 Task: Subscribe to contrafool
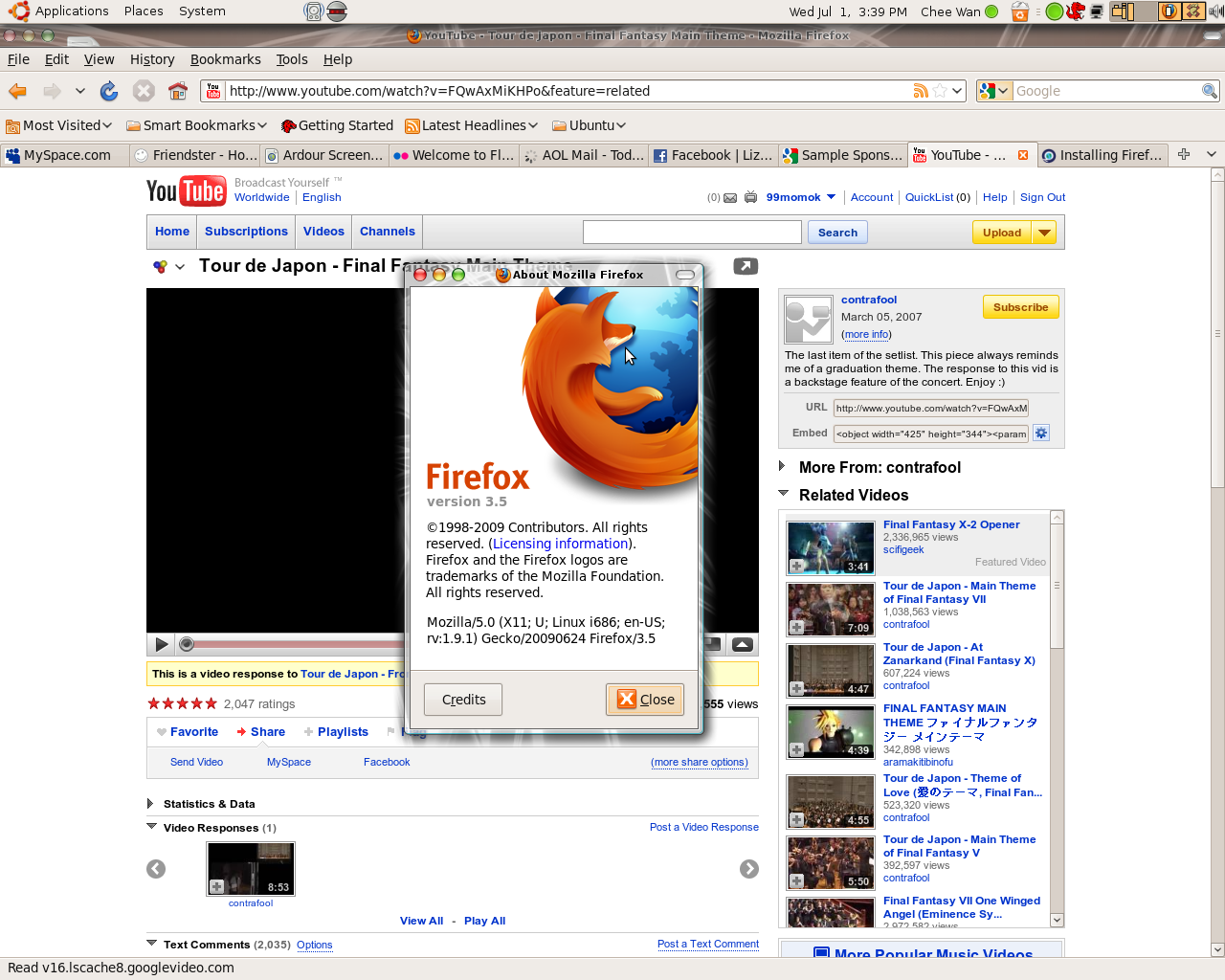point(1020,307)
